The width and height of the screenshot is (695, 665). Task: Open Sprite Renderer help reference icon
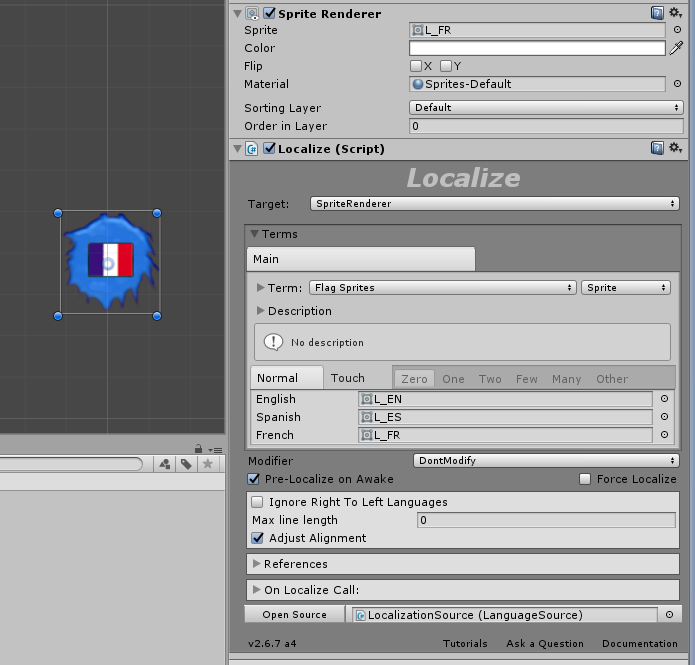pos(657,13)
